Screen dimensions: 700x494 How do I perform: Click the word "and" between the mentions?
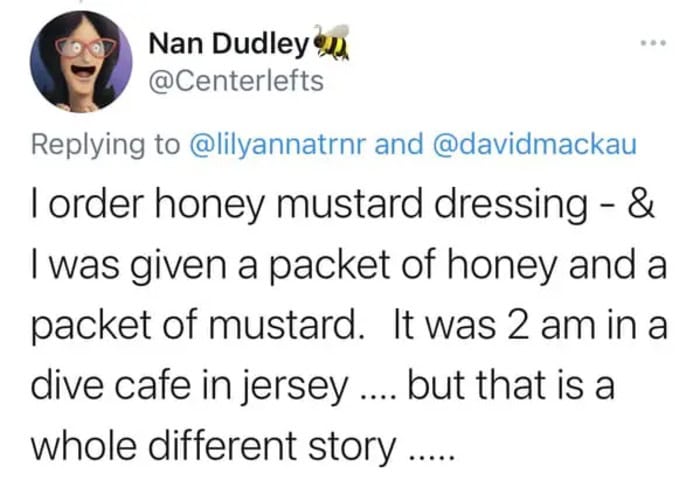tap(403, 146)
